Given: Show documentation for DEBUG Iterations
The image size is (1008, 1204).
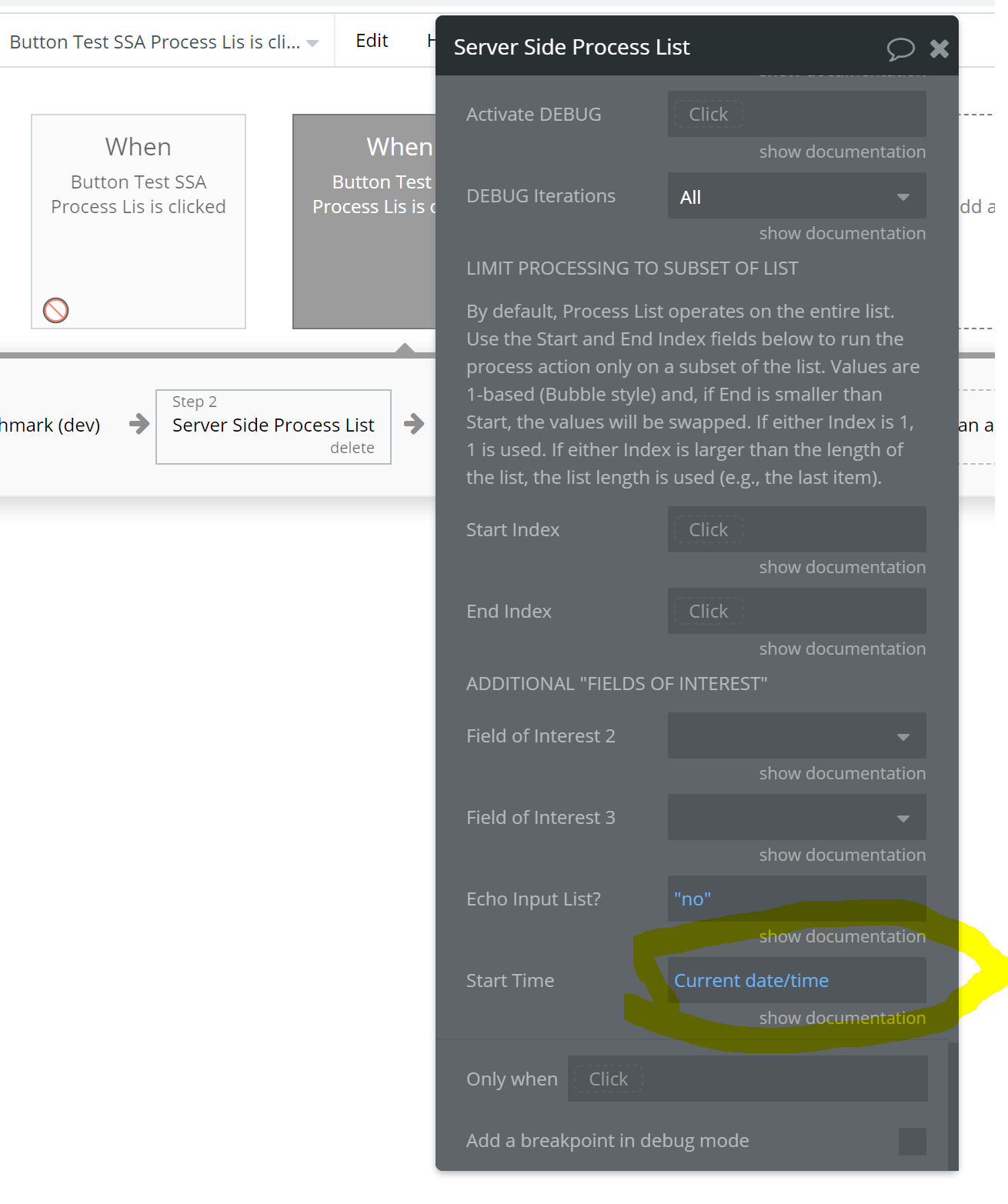Looking at the screenshot, I should coord(842,234).
